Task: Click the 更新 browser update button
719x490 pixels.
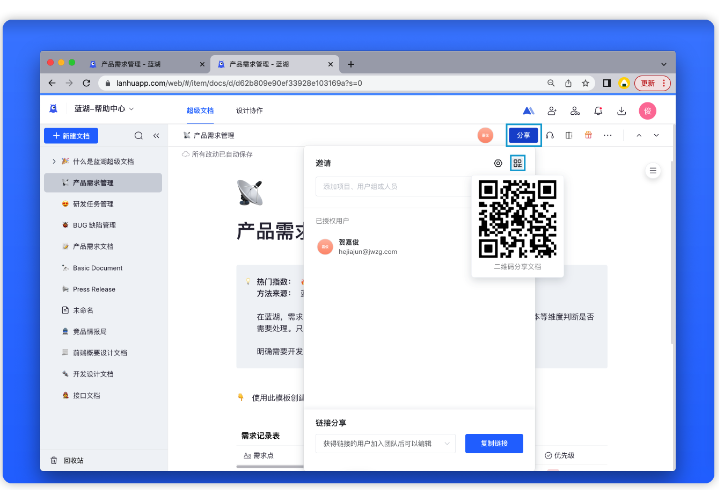Action: (x=653, y=83)
